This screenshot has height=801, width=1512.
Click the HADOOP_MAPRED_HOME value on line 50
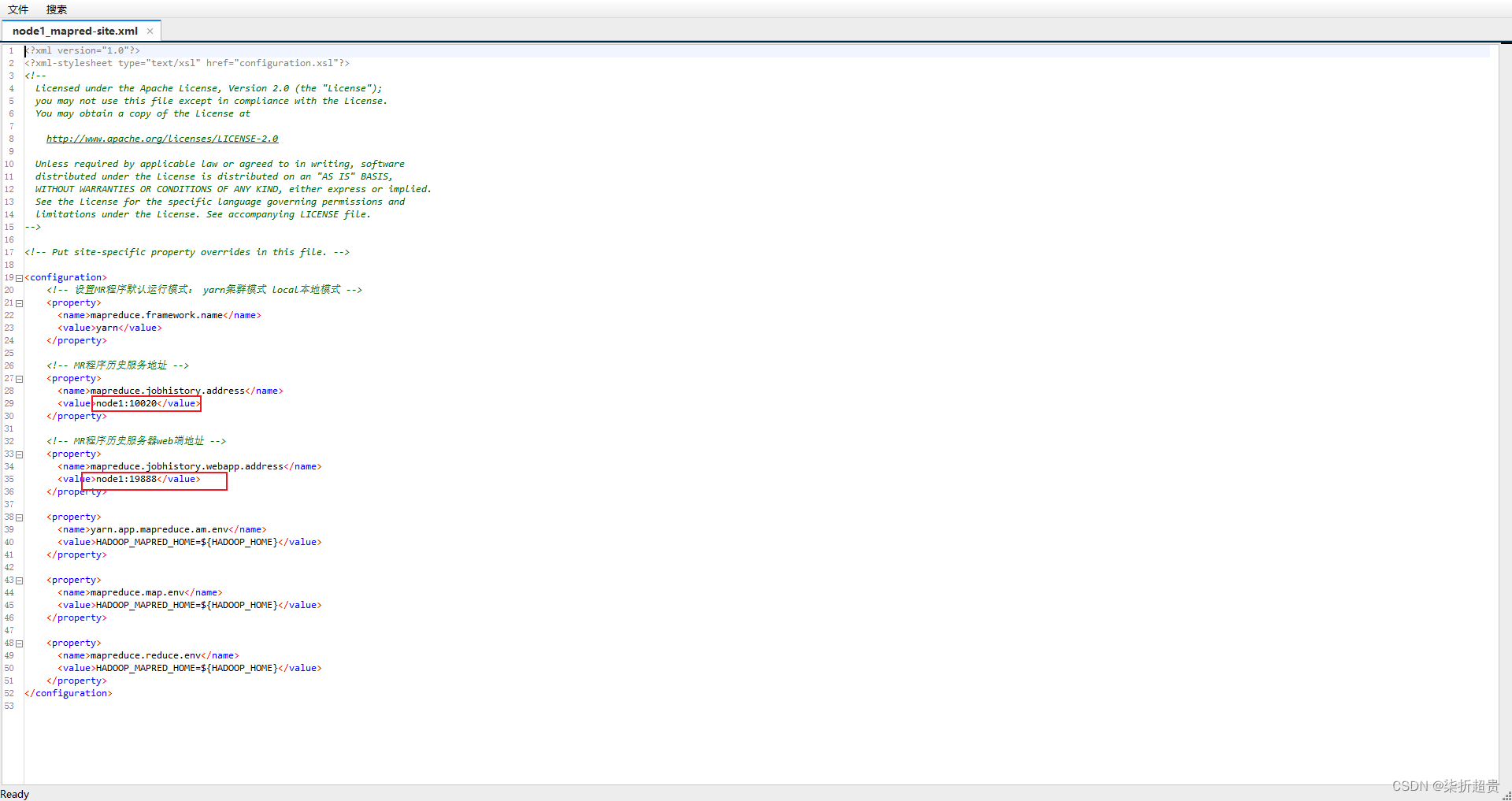pos(187,668)
